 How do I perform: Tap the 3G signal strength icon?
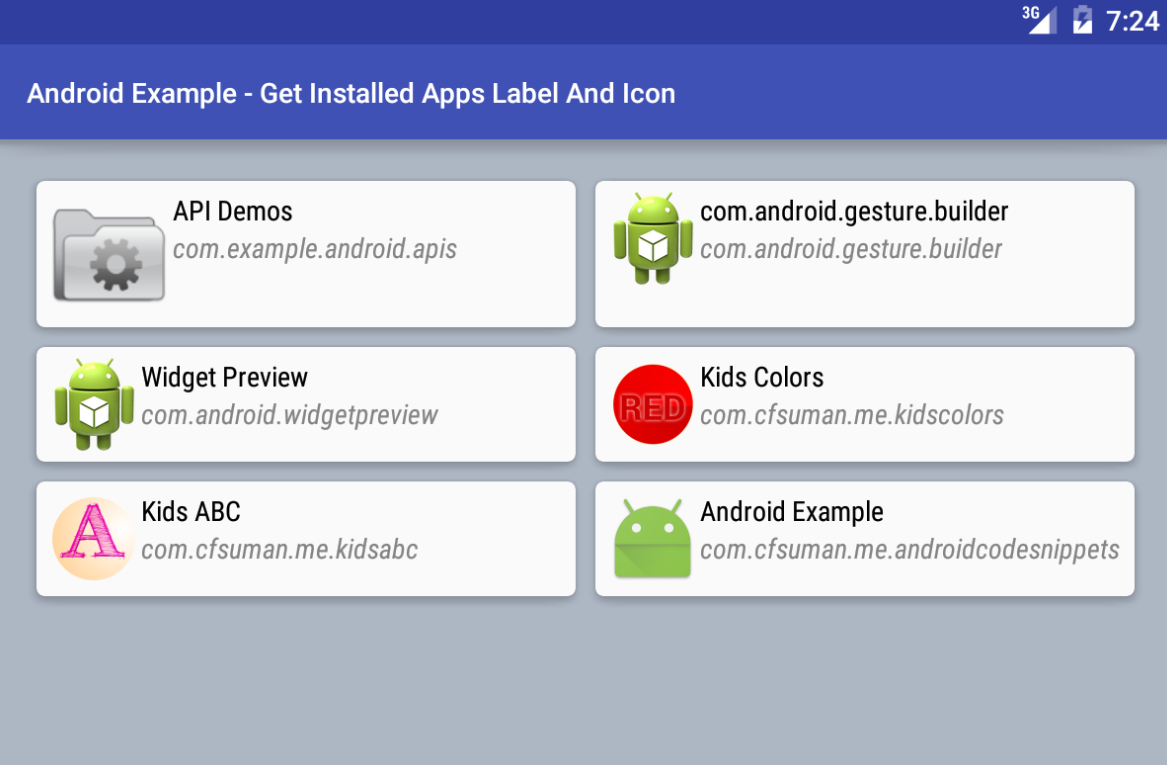pos(1040,19)
